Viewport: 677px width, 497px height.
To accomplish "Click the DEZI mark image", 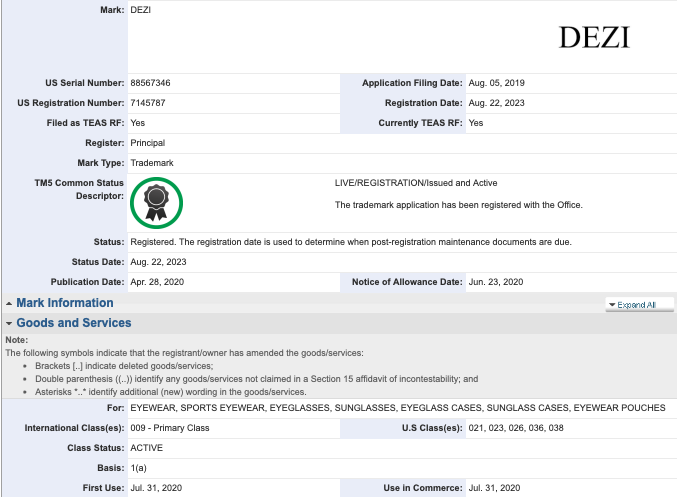I will coord(594,37).
